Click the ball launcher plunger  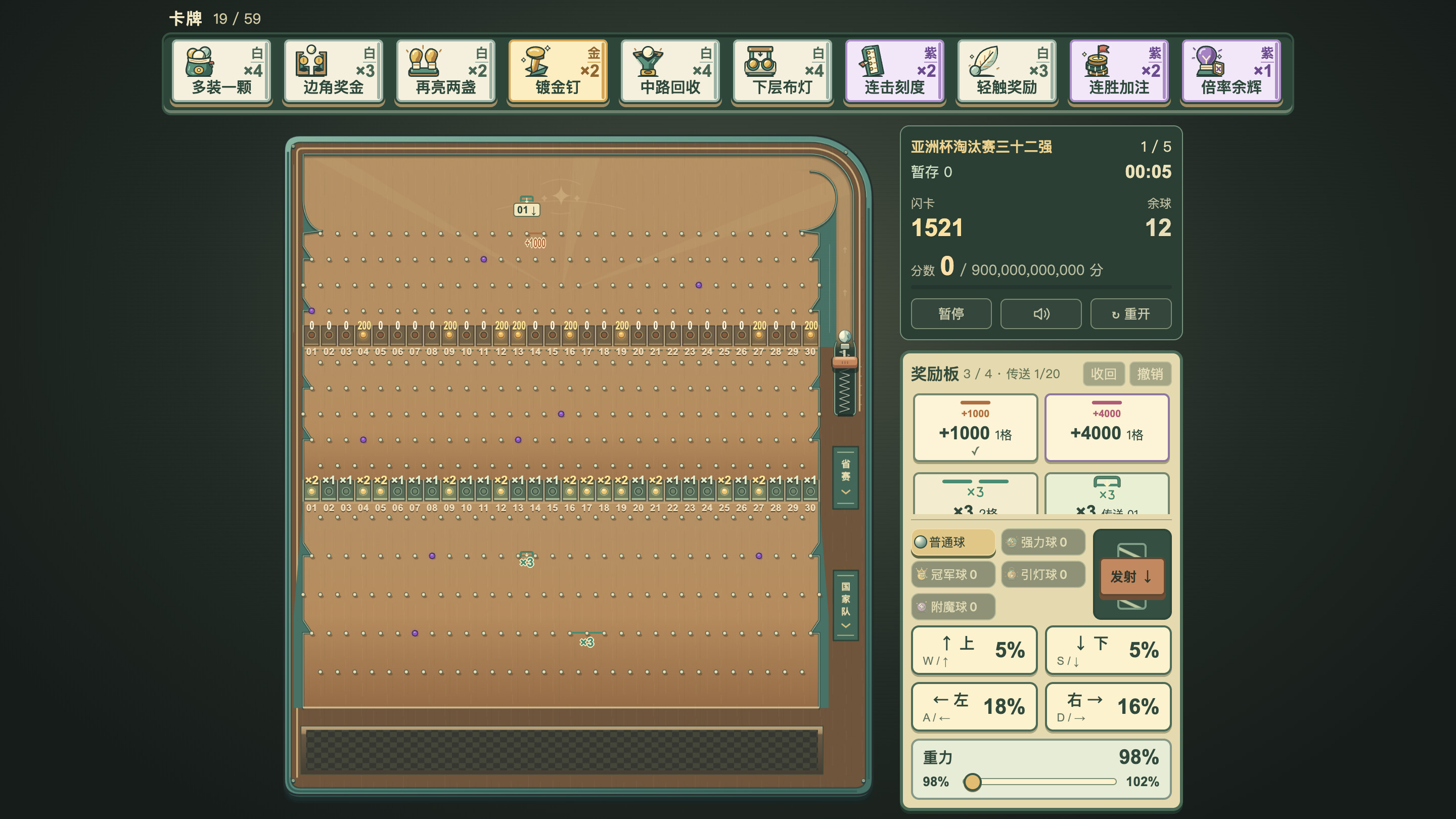tap(844, 362)
